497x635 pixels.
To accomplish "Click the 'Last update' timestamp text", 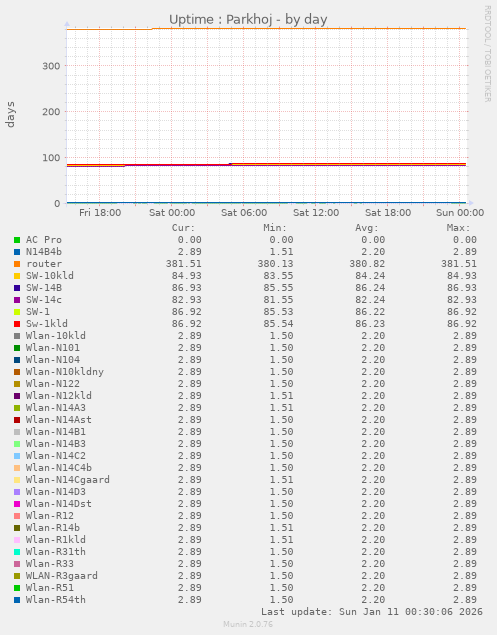I will click(x=371, y=612).
